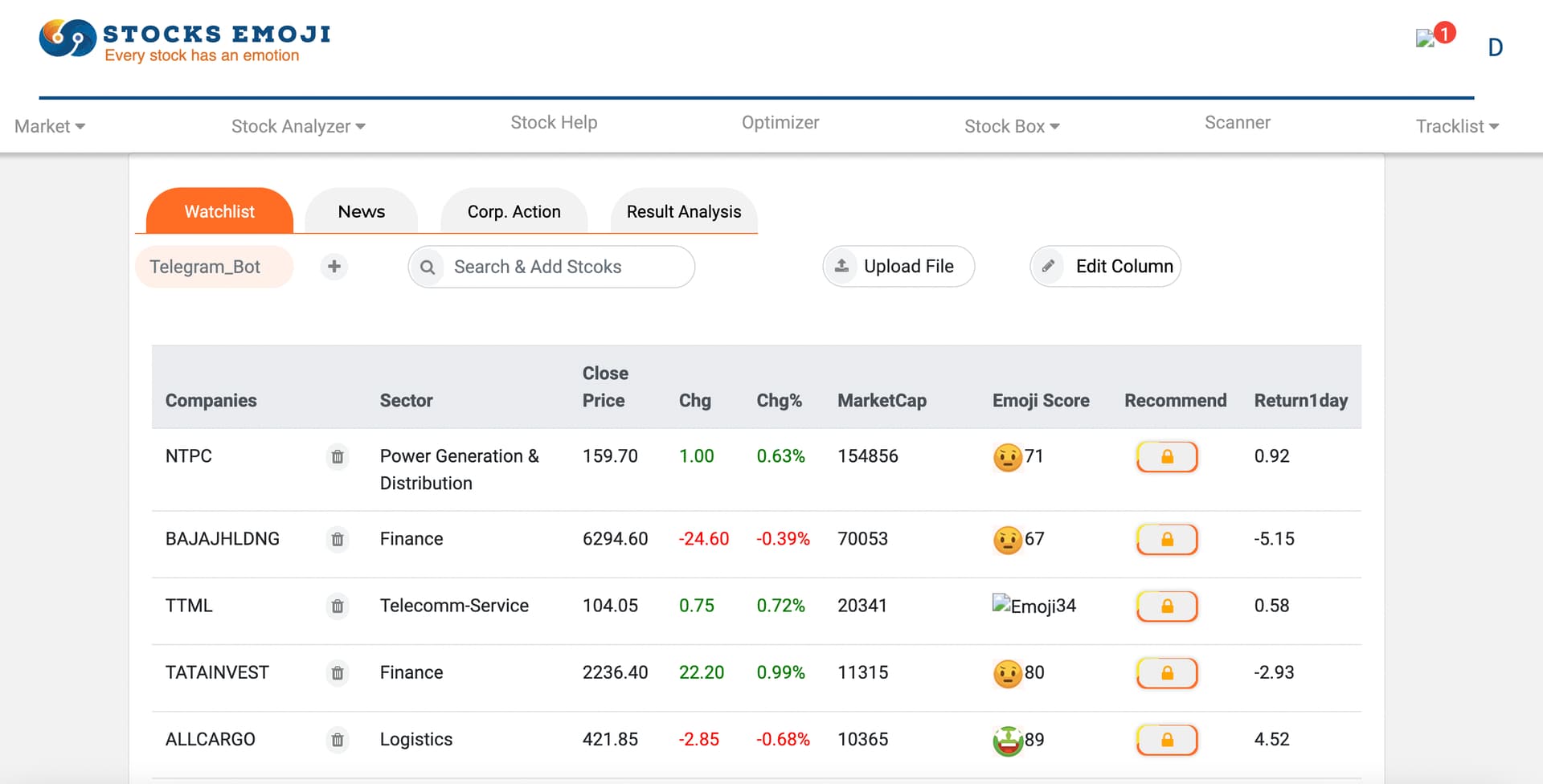1543x784 pixels.
Task: Sort by the Emoji Score column header
Action: click(1041, 400)
